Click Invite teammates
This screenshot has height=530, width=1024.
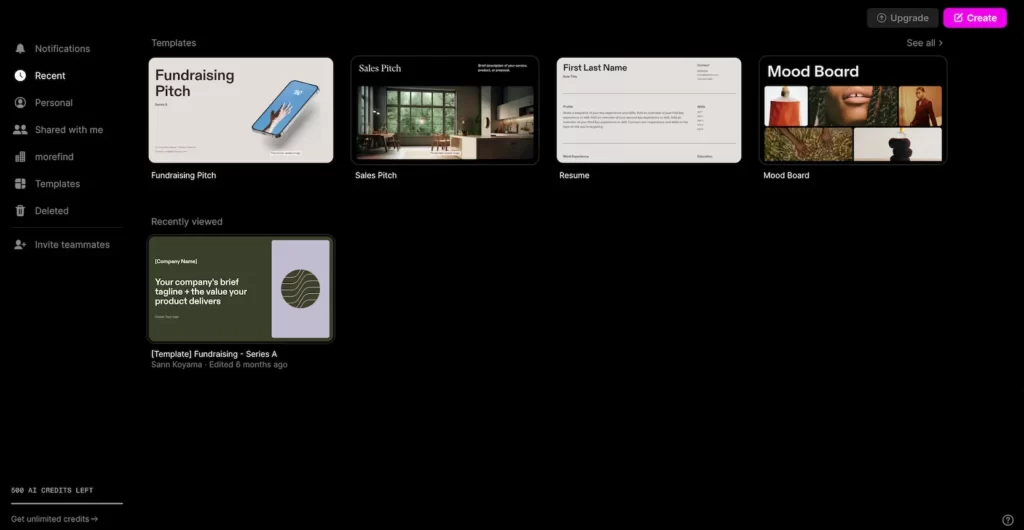tap(72, 245)
